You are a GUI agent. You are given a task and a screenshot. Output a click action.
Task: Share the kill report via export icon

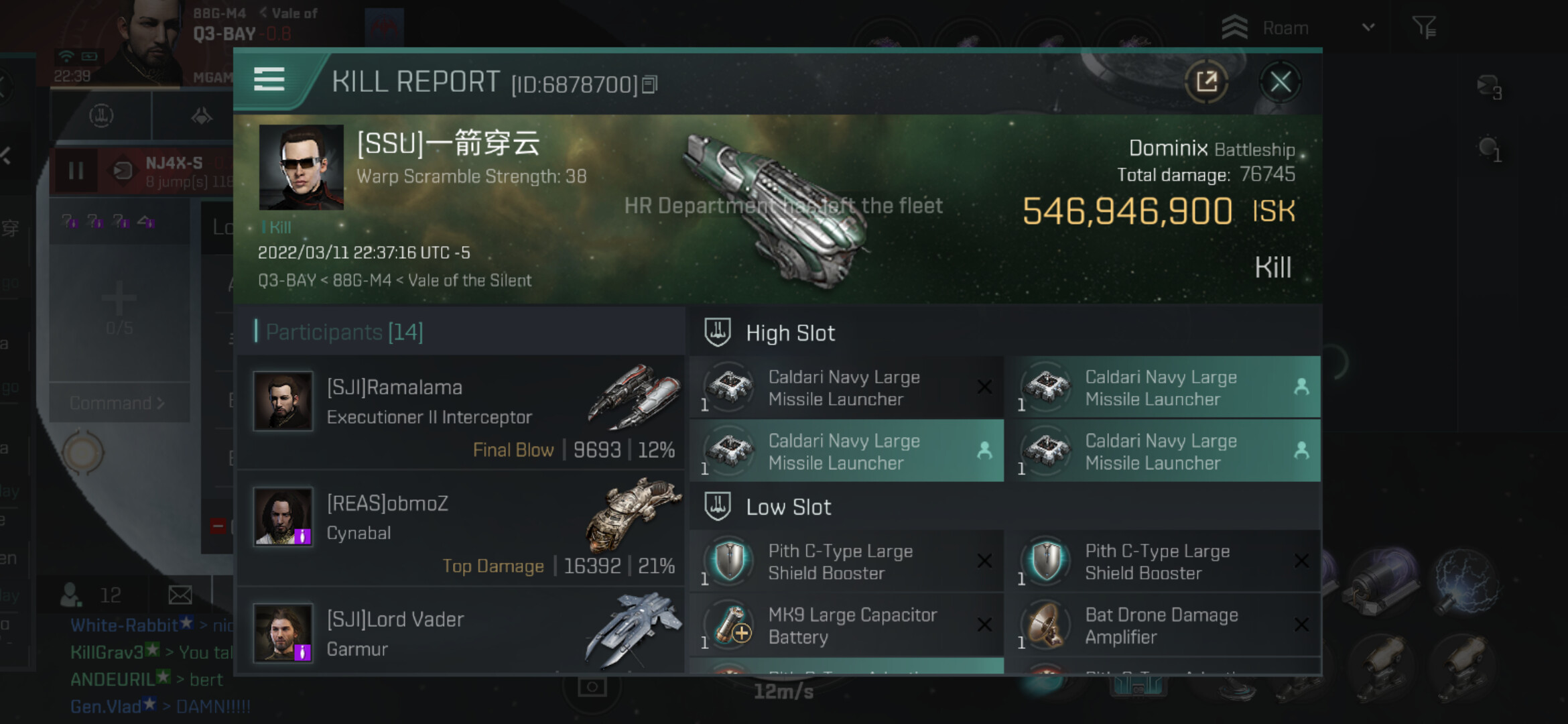(x=1206, y=82)
